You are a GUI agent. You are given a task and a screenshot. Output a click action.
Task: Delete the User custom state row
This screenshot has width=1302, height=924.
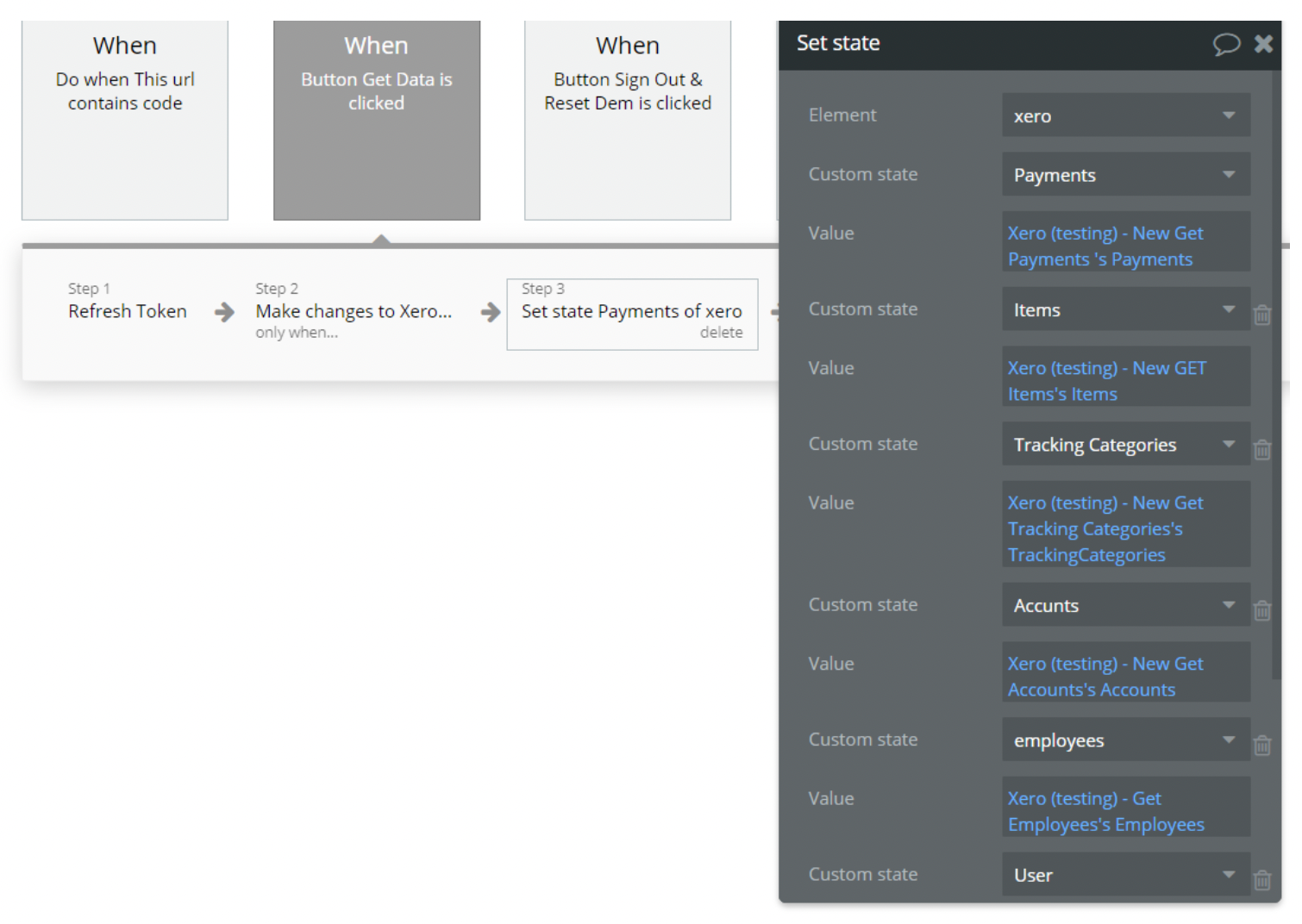(1262, 879)
